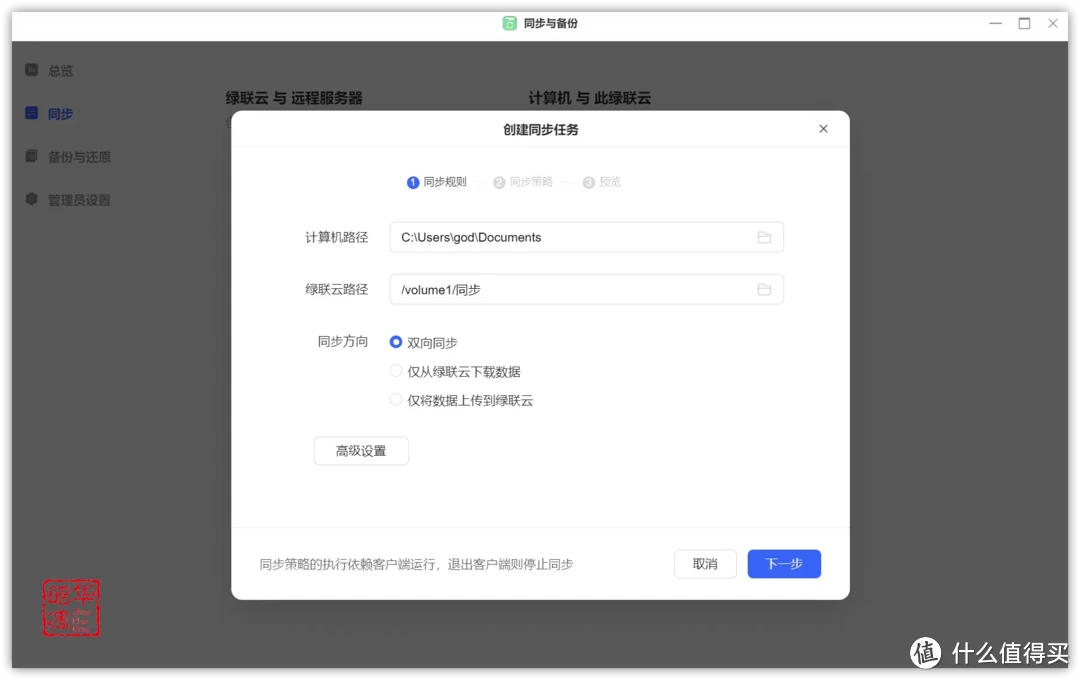Click the 下一步 next button
Screen dimensions: 1080x680
784,564
